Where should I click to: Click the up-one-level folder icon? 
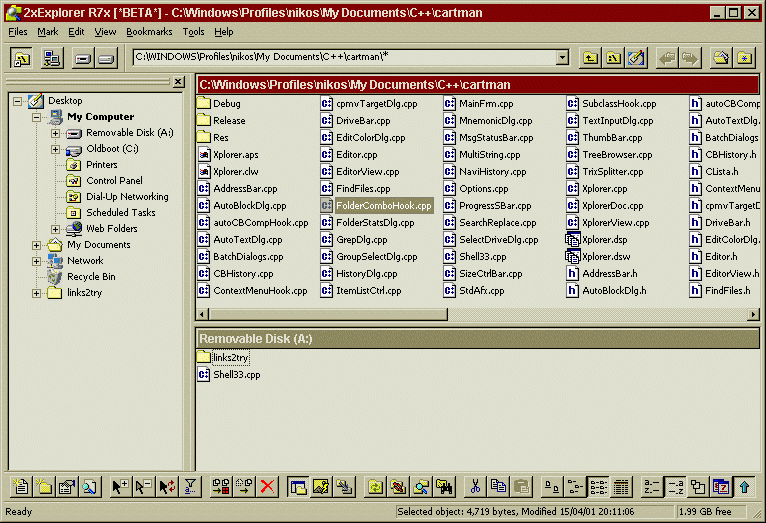point(591,58)
